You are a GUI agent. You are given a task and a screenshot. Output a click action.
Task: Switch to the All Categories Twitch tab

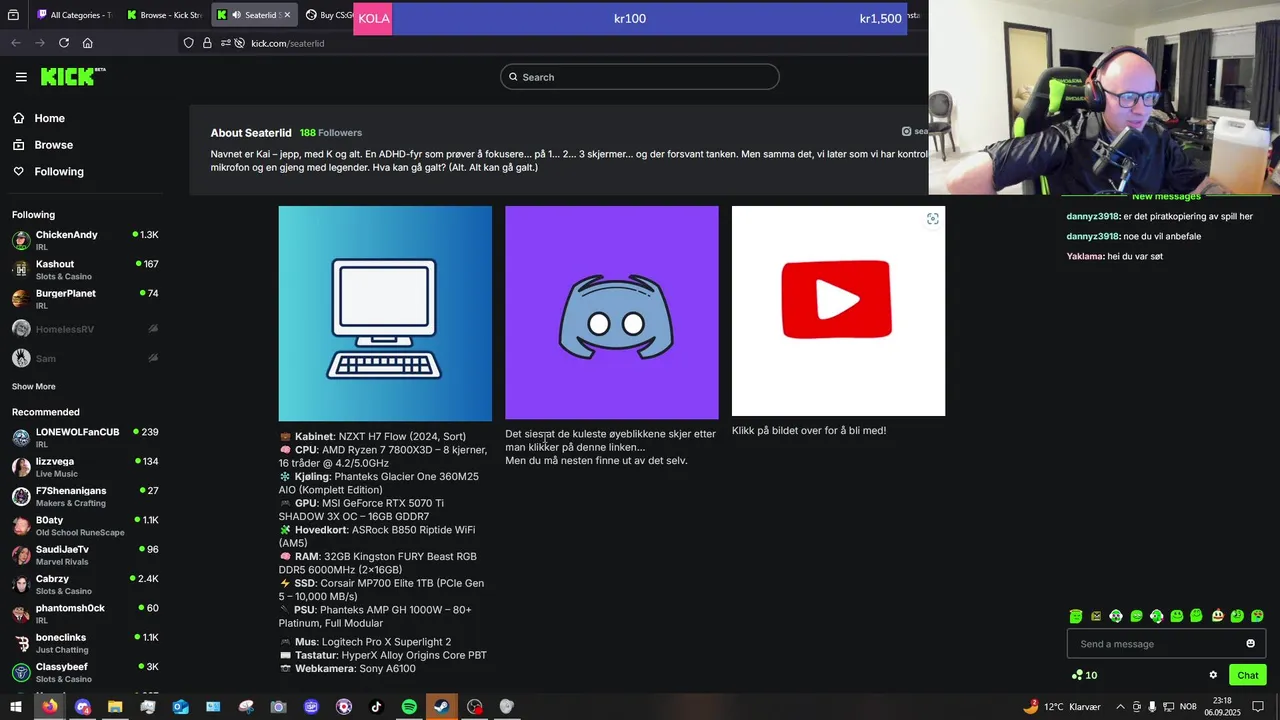[x=74, y=15]
